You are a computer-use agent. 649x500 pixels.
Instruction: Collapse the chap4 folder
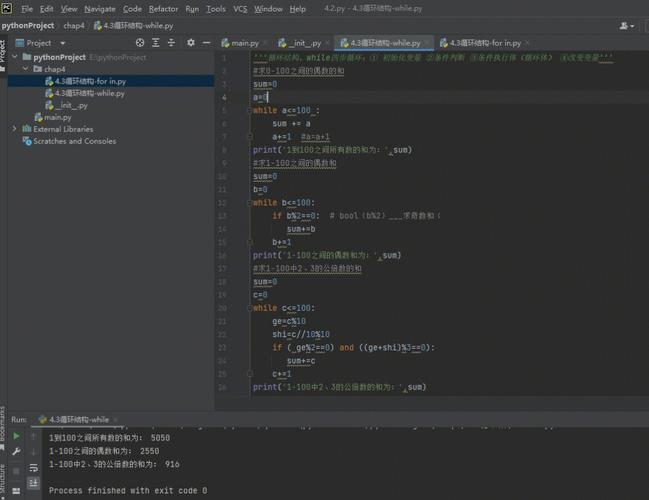click(25, 69)
